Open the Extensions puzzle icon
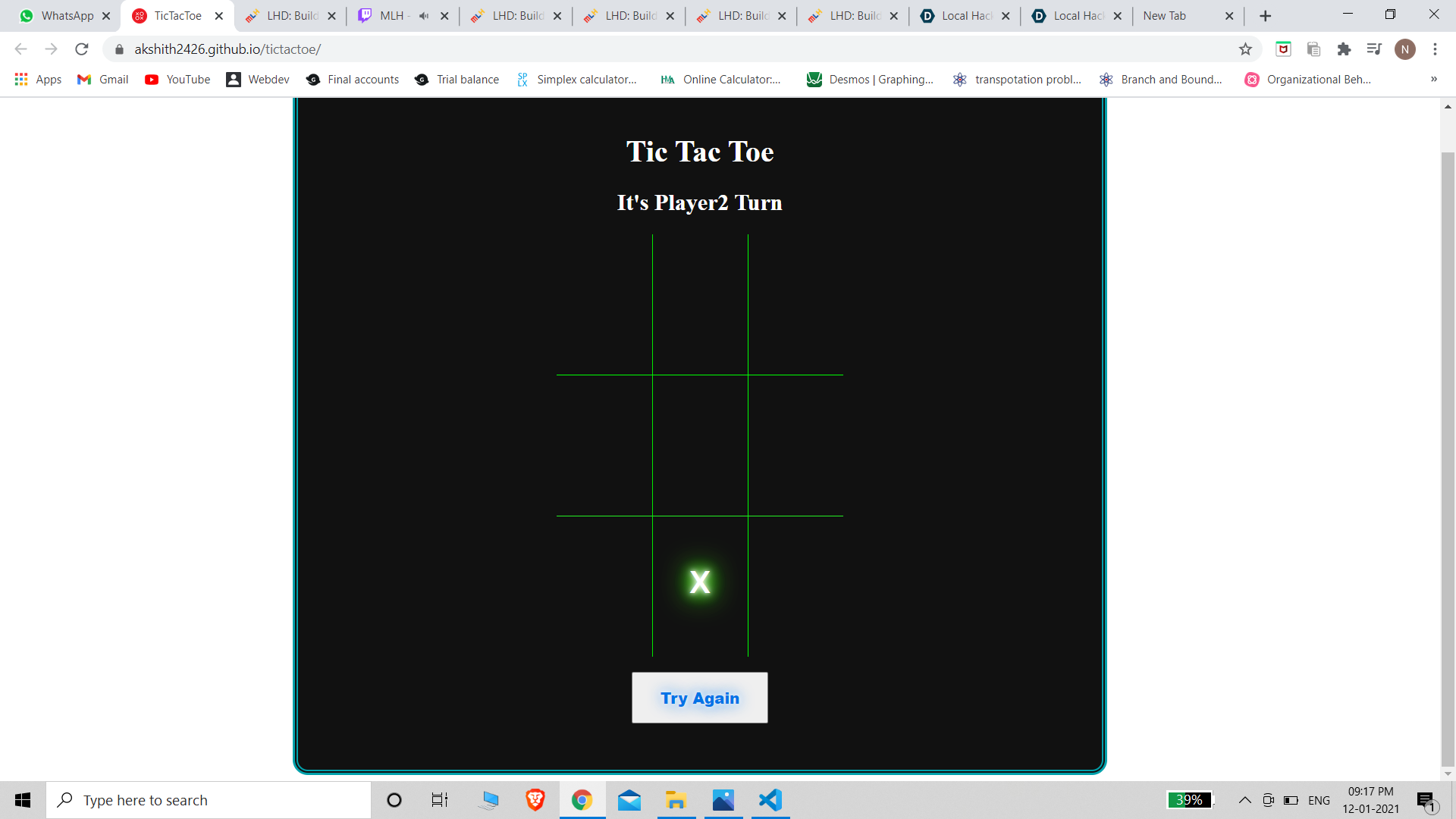The height and width of the screenshot is (819, 1456). (1344, 49)
